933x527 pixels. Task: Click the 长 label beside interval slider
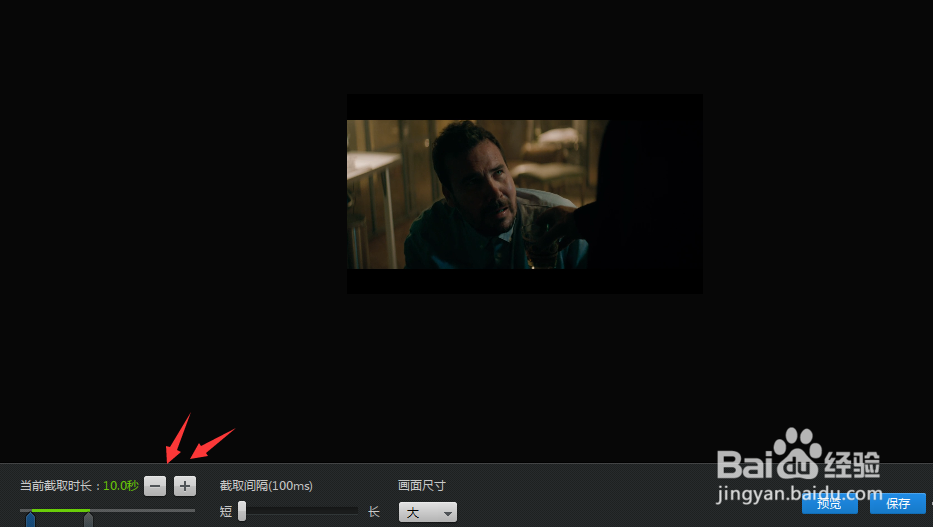[374, 512]
